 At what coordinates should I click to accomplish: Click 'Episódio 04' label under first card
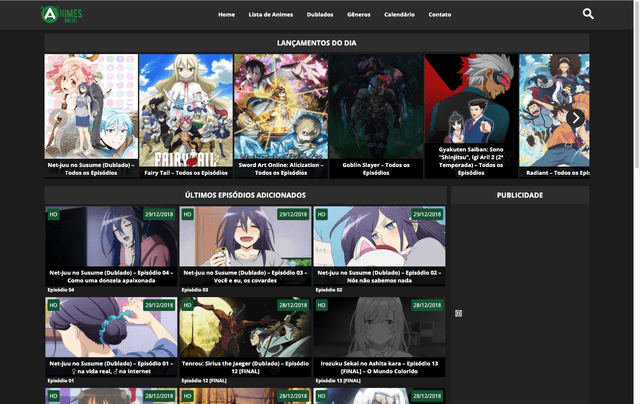coord(61,290)
